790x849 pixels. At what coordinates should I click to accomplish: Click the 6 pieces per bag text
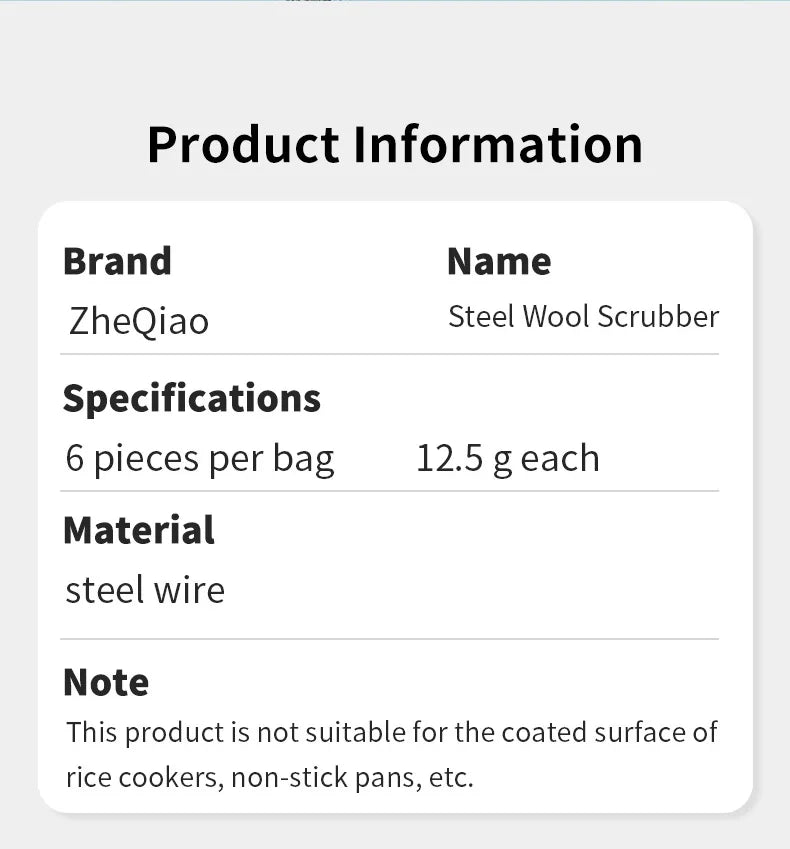click(200, 459)
